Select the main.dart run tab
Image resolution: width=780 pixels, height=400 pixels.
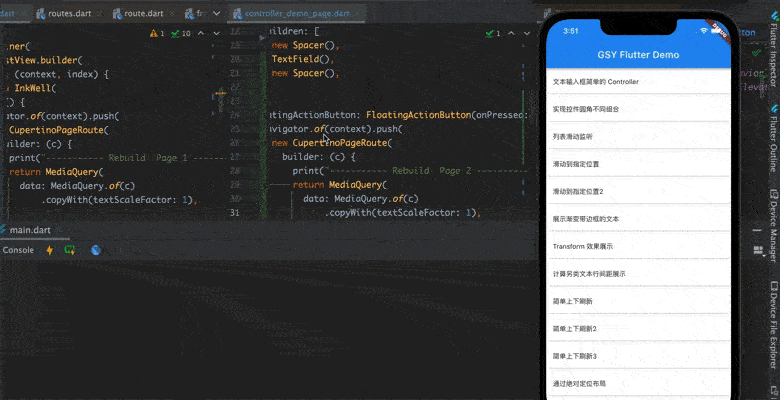(30, 231)
